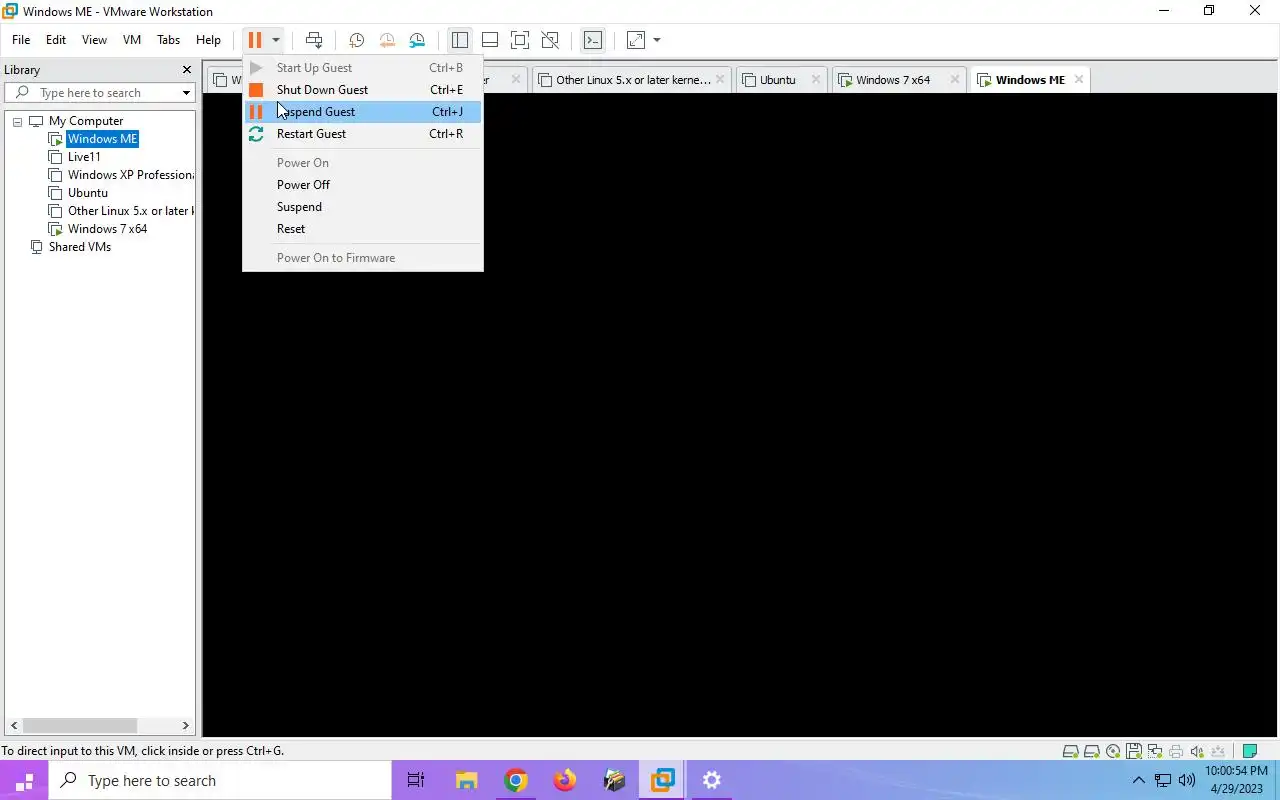Click the system tray volume icon
Screen dimensions: 1280x800
click(1187, 780)
